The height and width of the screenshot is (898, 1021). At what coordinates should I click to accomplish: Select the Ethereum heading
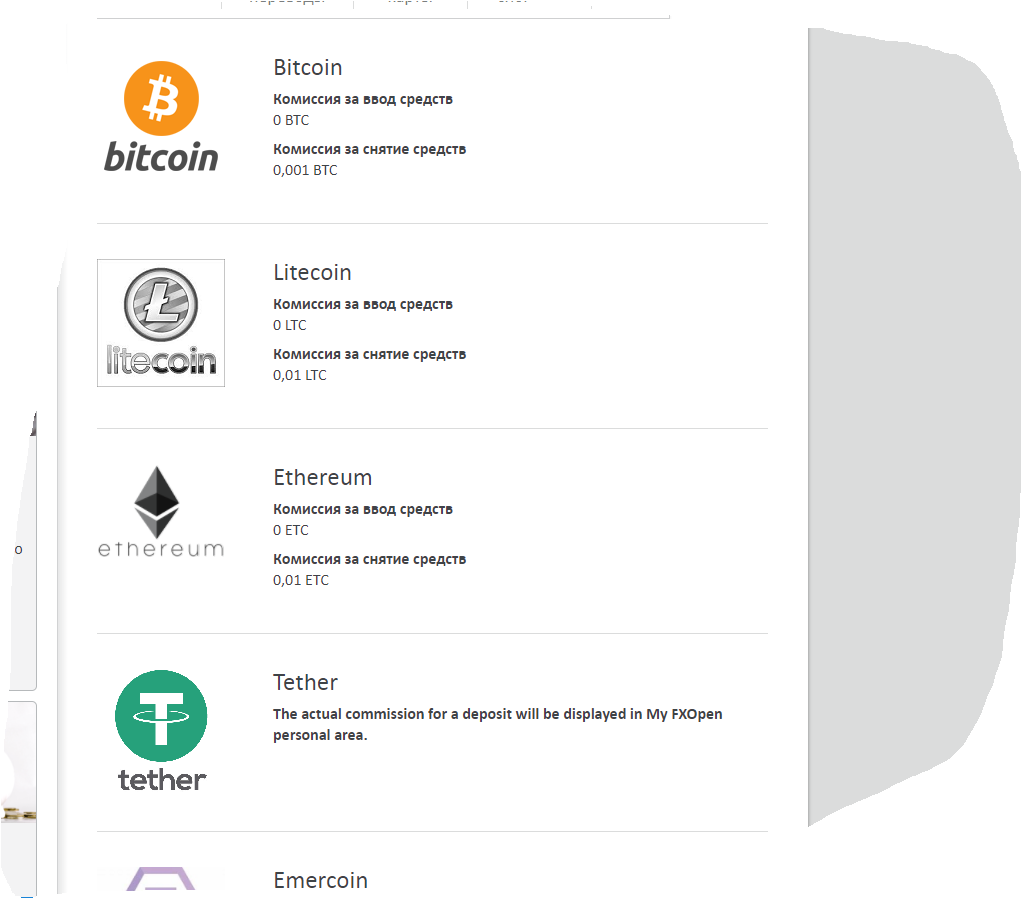tap(322, 478)
